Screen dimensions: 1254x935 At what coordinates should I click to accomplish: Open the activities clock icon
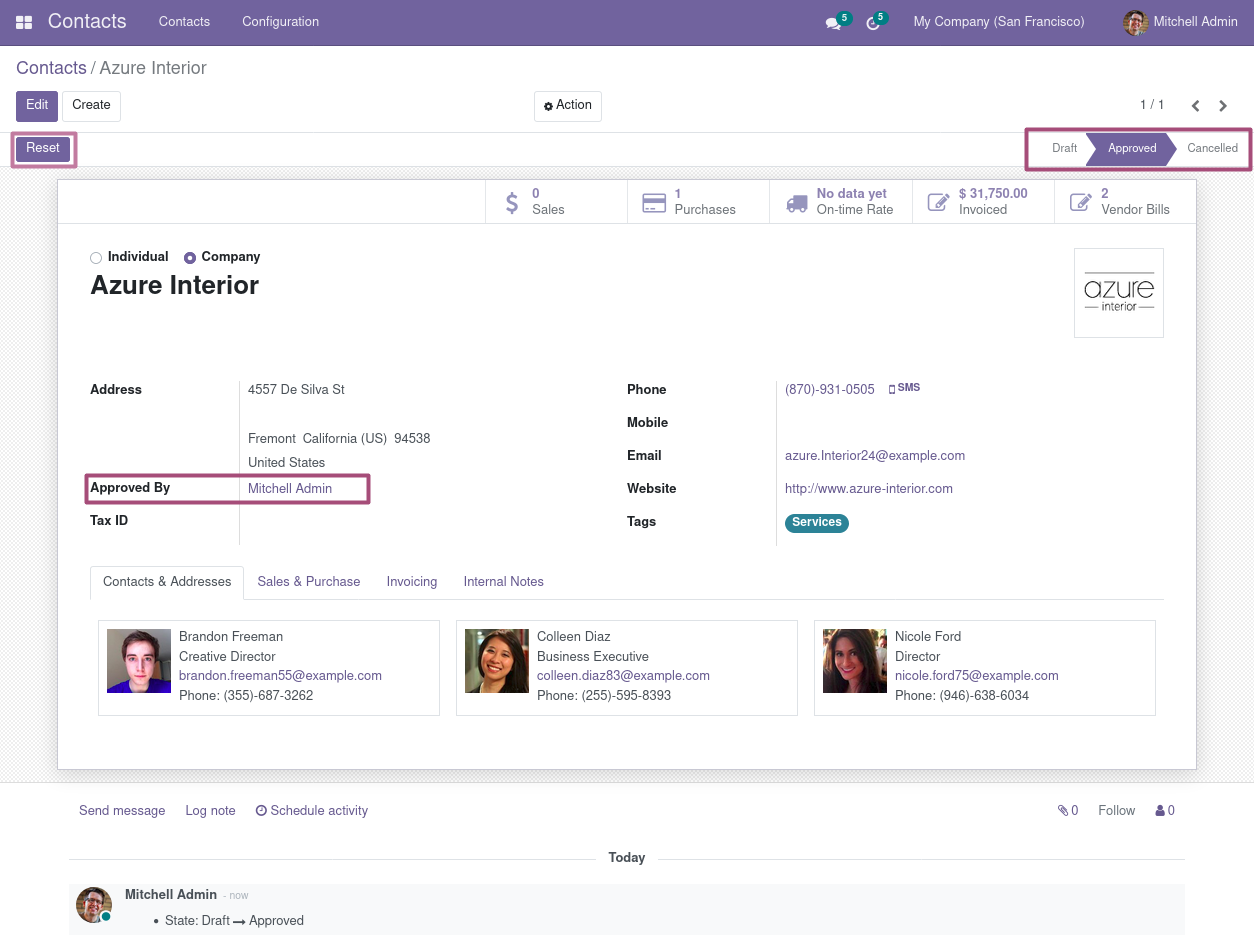point(872,23)
